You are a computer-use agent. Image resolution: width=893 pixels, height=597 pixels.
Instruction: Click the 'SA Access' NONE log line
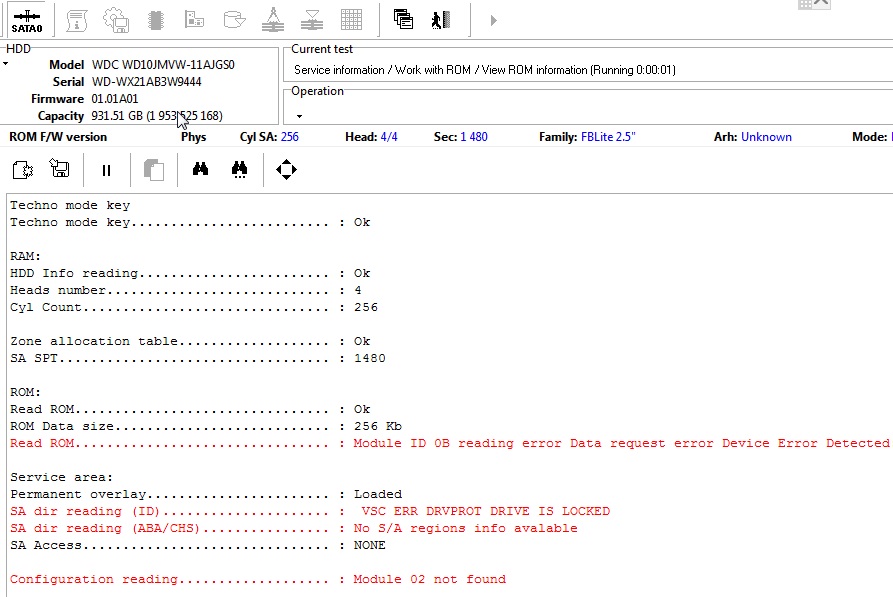(198, 545)
